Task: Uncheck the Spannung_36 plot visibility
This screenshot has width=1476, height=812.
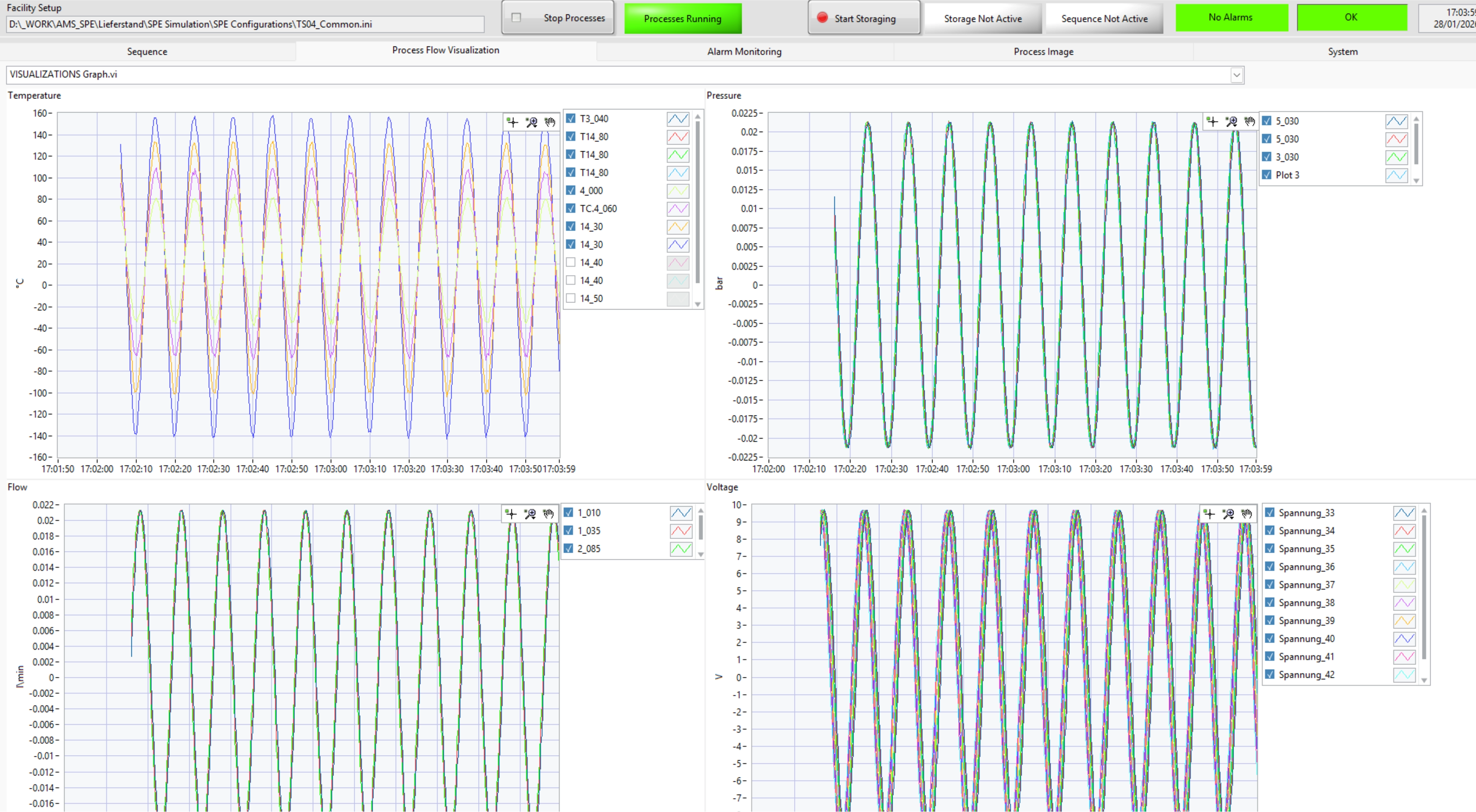Action: [1270, 567]
